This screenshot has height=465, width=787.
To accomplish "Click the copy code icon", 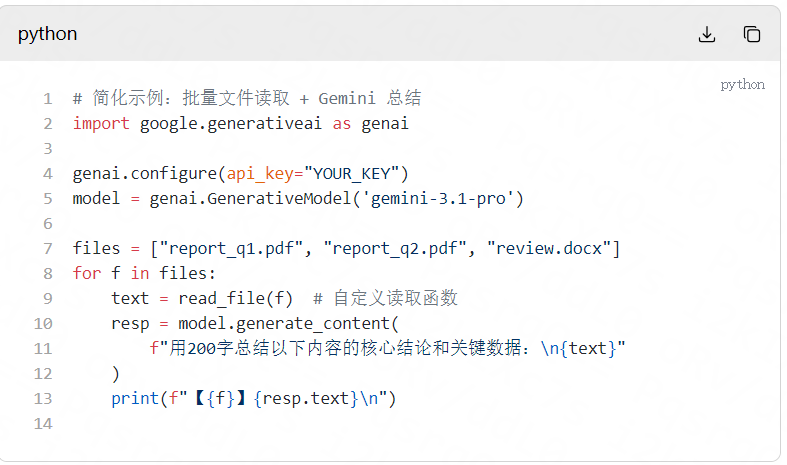I will click(752, 34).
